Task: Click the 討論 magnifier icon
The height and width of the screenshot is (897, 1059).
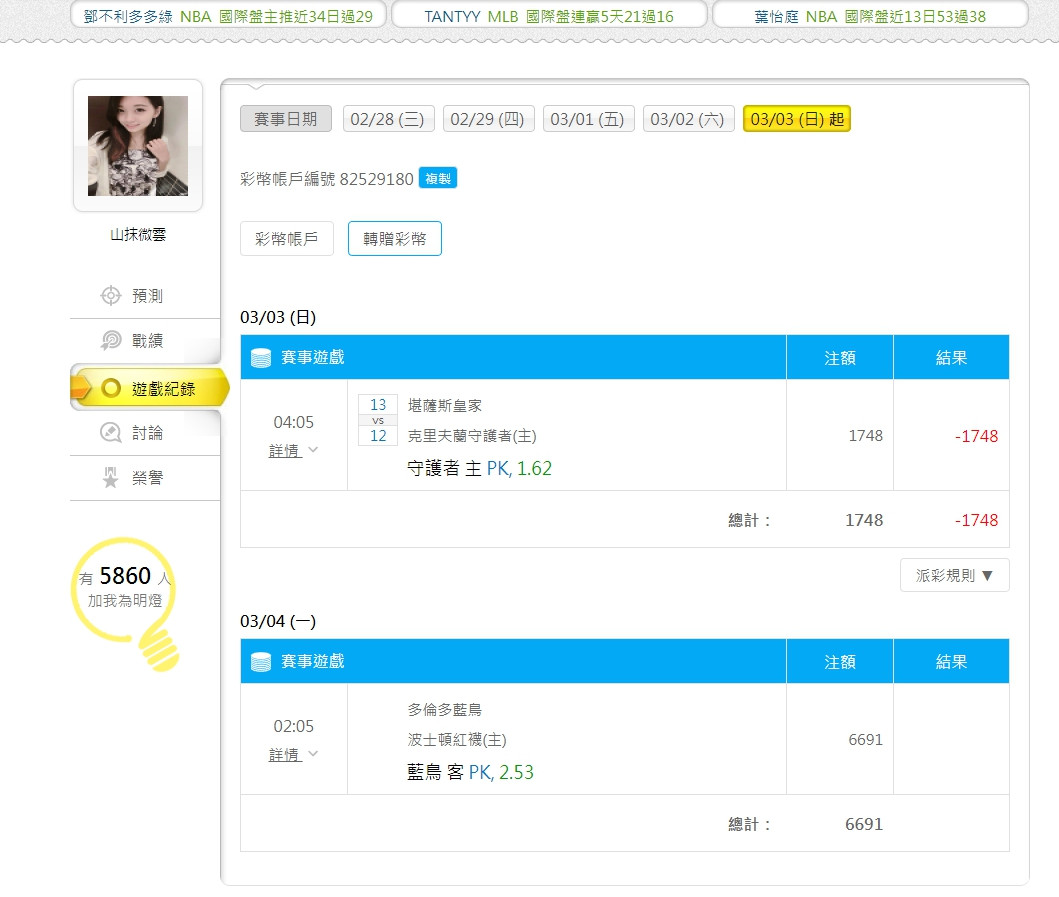Action: click(111, 432)
